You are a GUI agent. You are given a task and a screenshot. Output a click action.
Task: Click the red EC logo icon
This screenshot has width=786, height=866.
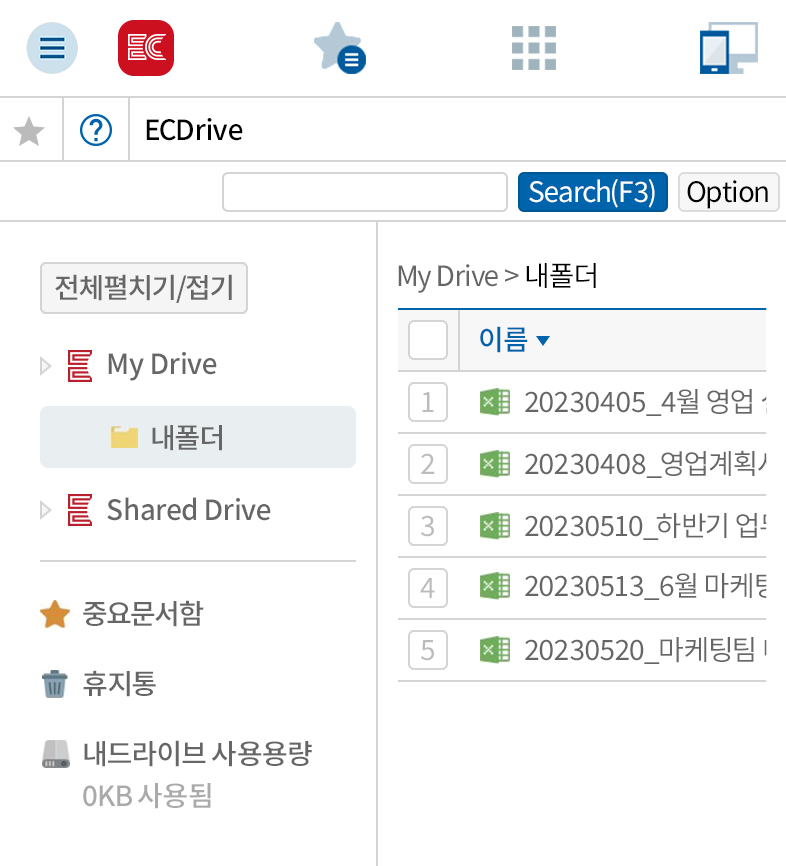tap(146, 48)
